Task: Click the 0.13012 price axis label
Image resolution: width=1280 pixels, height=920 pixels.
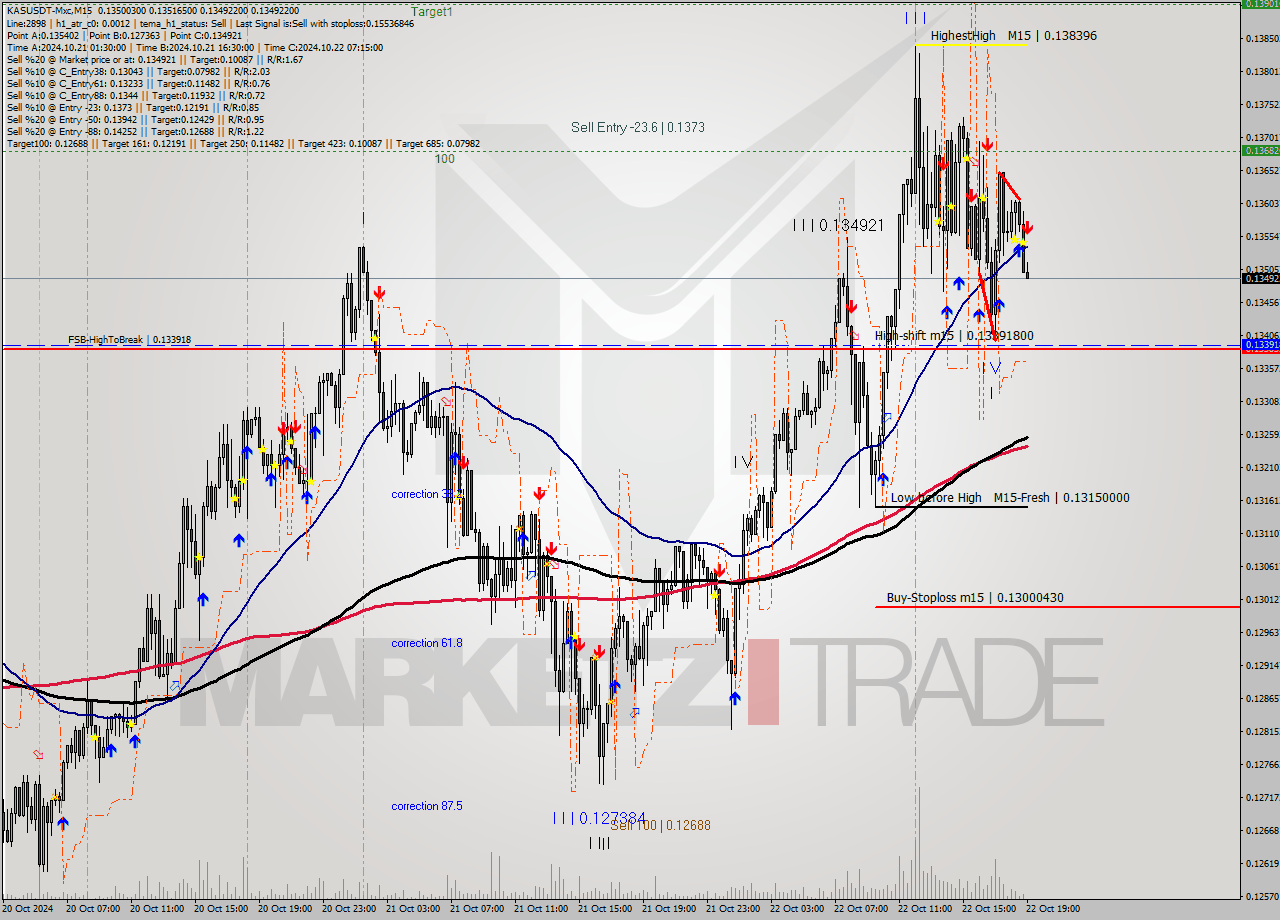Action: [1262, 599]
